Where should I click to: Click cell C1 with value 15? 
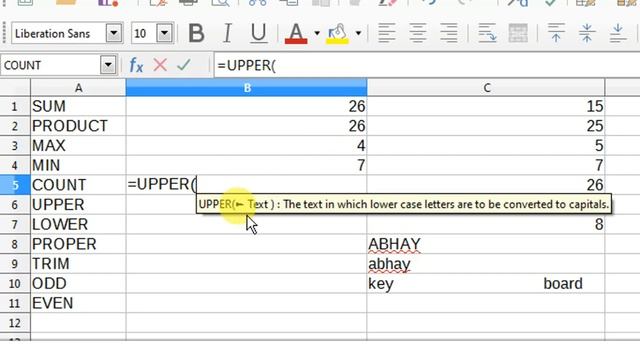point(486,107)
